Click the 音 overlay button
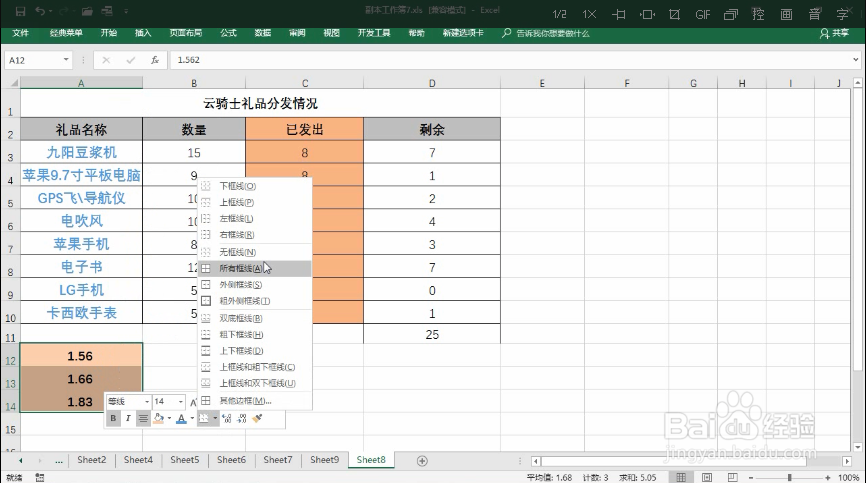Screen dimensions: 866x483 [x=815, y=14]
